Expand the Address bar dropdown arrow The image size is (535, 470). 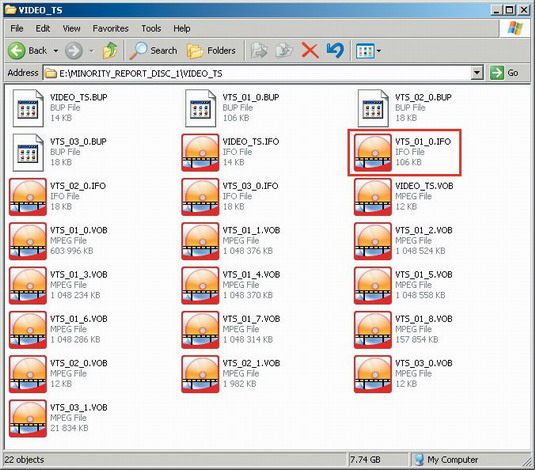[477, 73]
